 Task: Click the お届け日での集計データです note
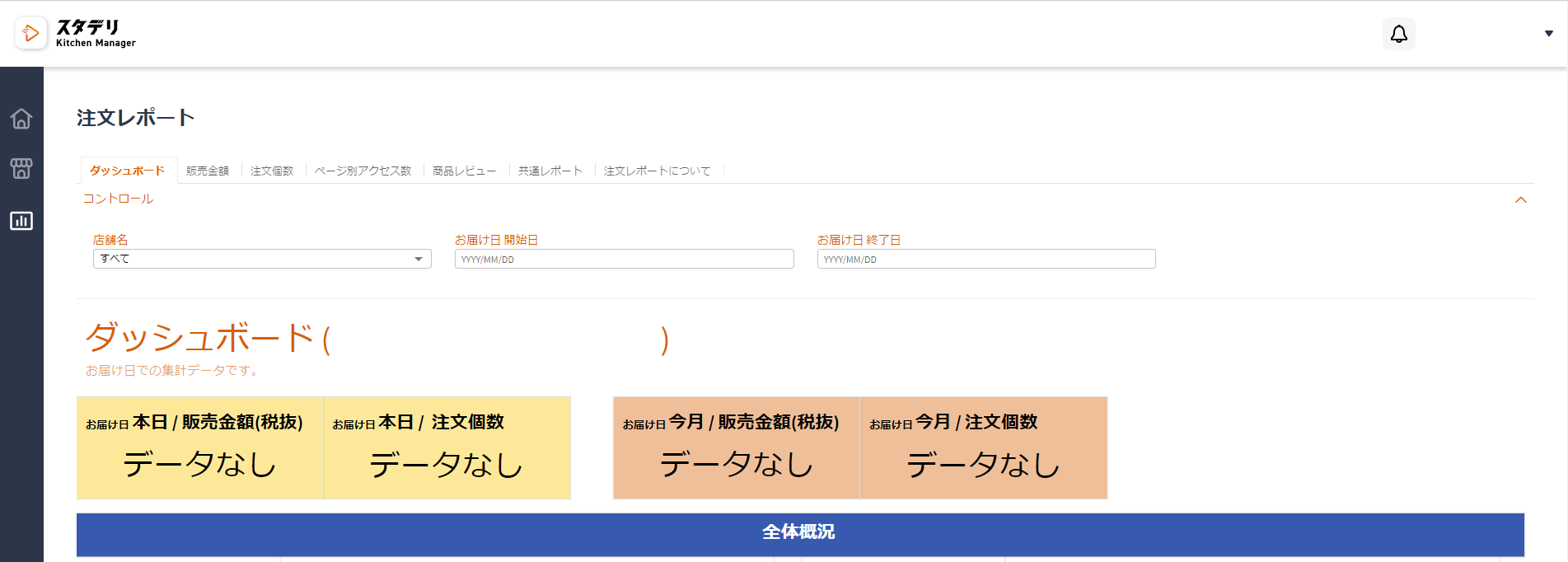(171, 371)
